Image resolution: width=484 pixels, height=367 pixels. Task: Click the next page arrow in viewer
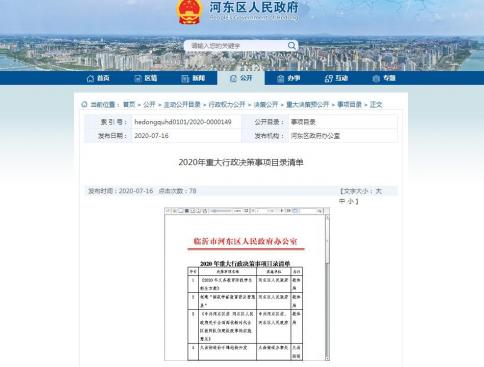[x=282, y=211]
